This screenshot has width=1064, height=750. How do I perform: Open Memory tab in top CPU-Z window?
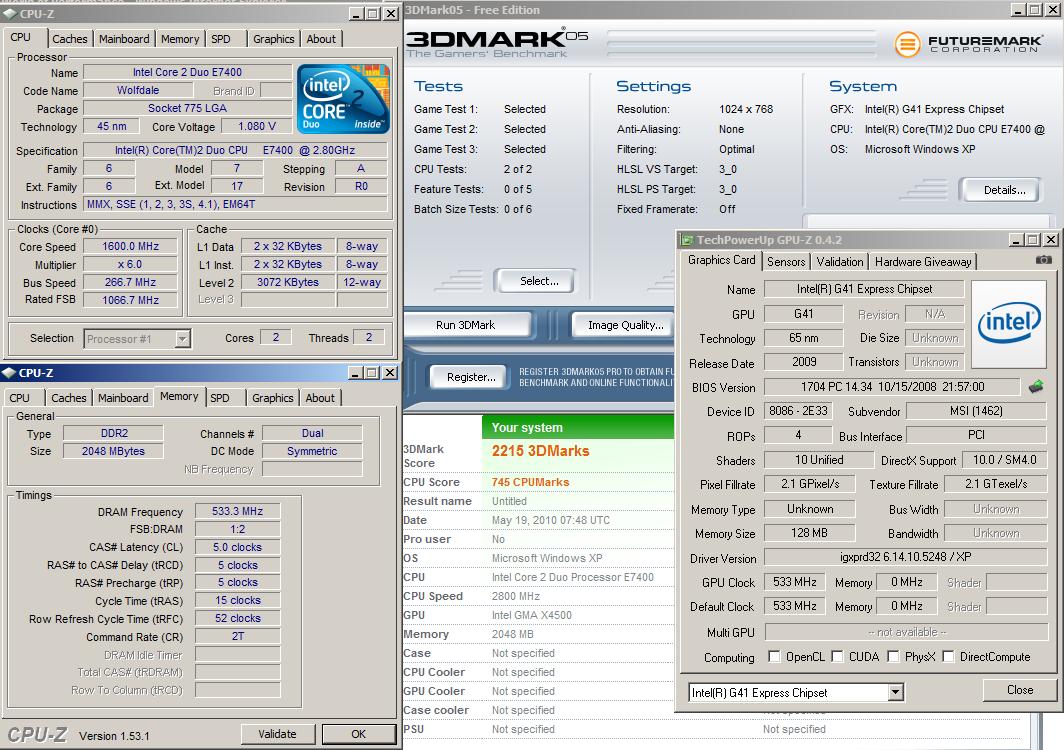click(180, 39)
